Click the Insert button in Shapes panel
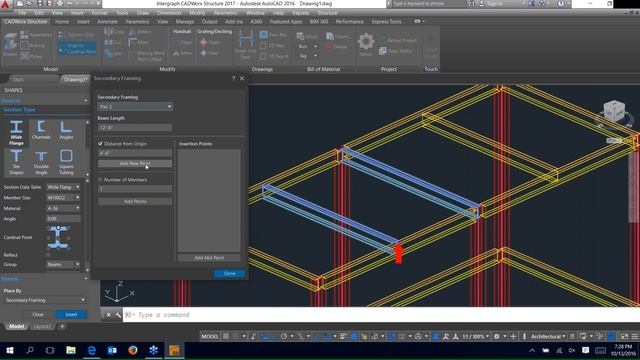The width and height of the screenshot is (640, 360). pyautogui.click(x=71, y=314)
